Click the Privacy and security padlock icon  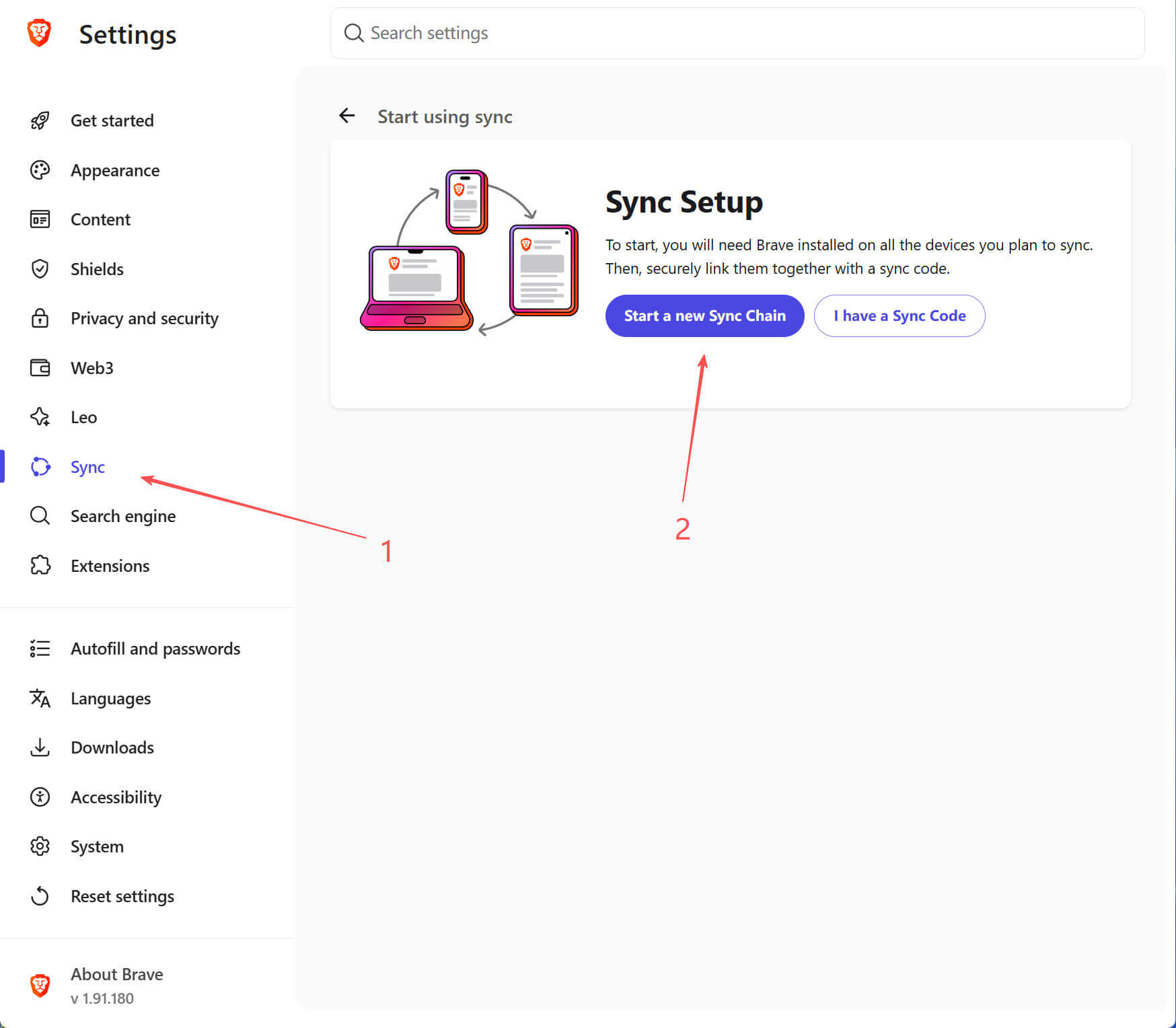pos(40,318)
